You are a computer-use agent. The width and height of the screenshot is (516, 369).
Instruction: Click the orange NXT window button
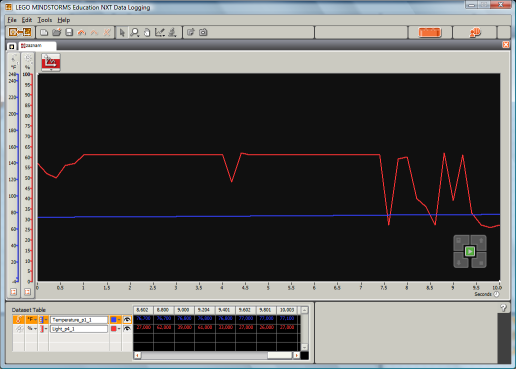pos(430,32)
